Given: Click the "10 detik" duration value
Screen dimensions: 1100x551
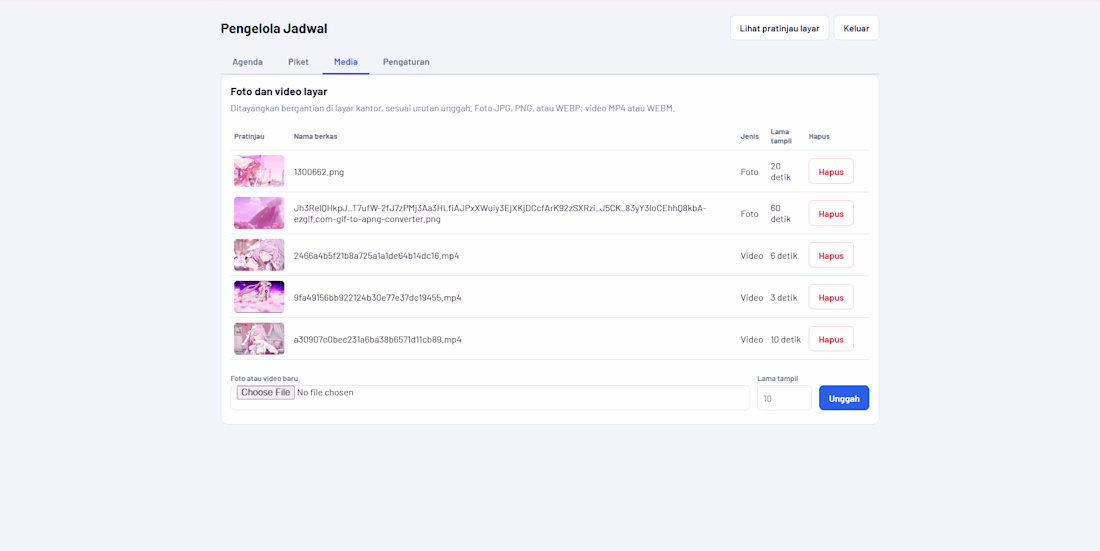Looking at the screenshot, I should [x=786, y=340].
